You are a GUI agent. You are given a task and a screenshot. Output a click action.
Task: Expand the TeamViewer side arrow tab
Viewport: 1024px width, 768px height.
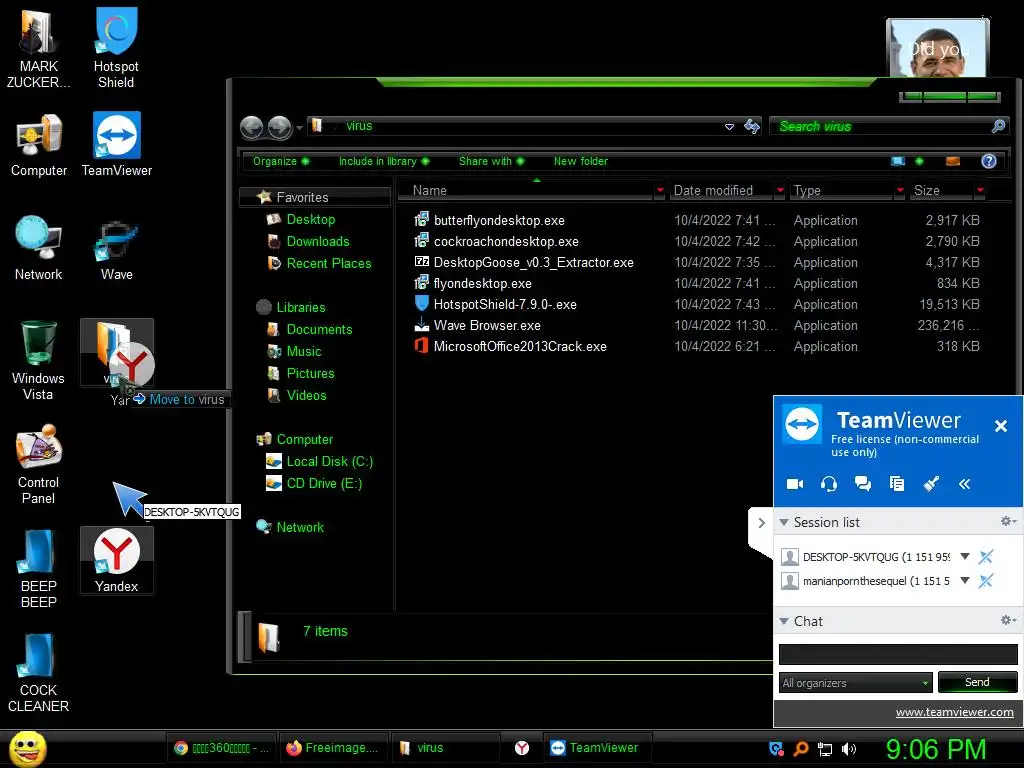tap(761, 523)
